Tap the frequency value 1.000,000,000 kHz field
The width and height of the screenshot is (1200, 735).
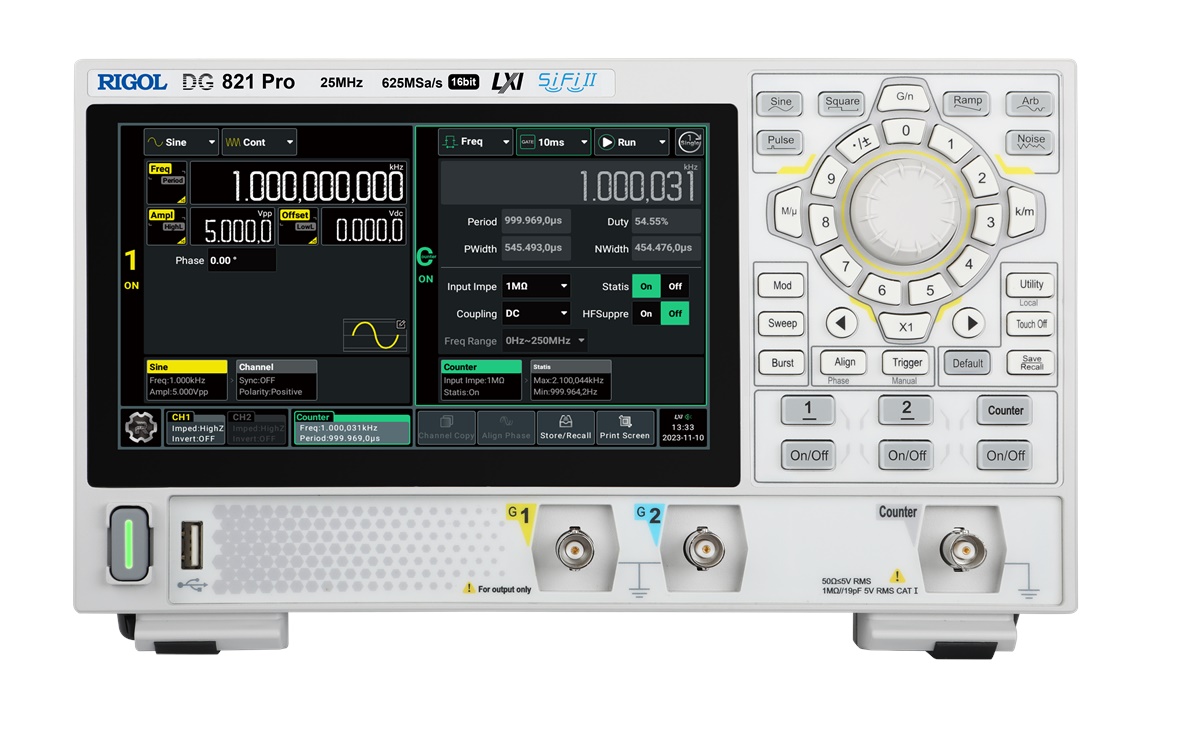(x=298, y=184)
